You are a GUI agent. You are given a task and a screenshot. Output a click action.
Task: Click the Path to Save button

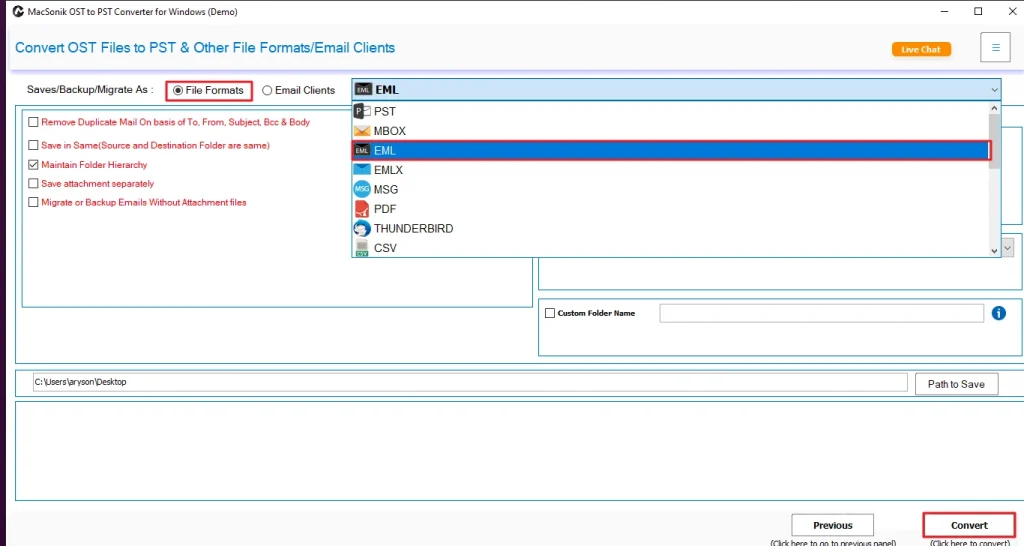(x=956, y=384)
